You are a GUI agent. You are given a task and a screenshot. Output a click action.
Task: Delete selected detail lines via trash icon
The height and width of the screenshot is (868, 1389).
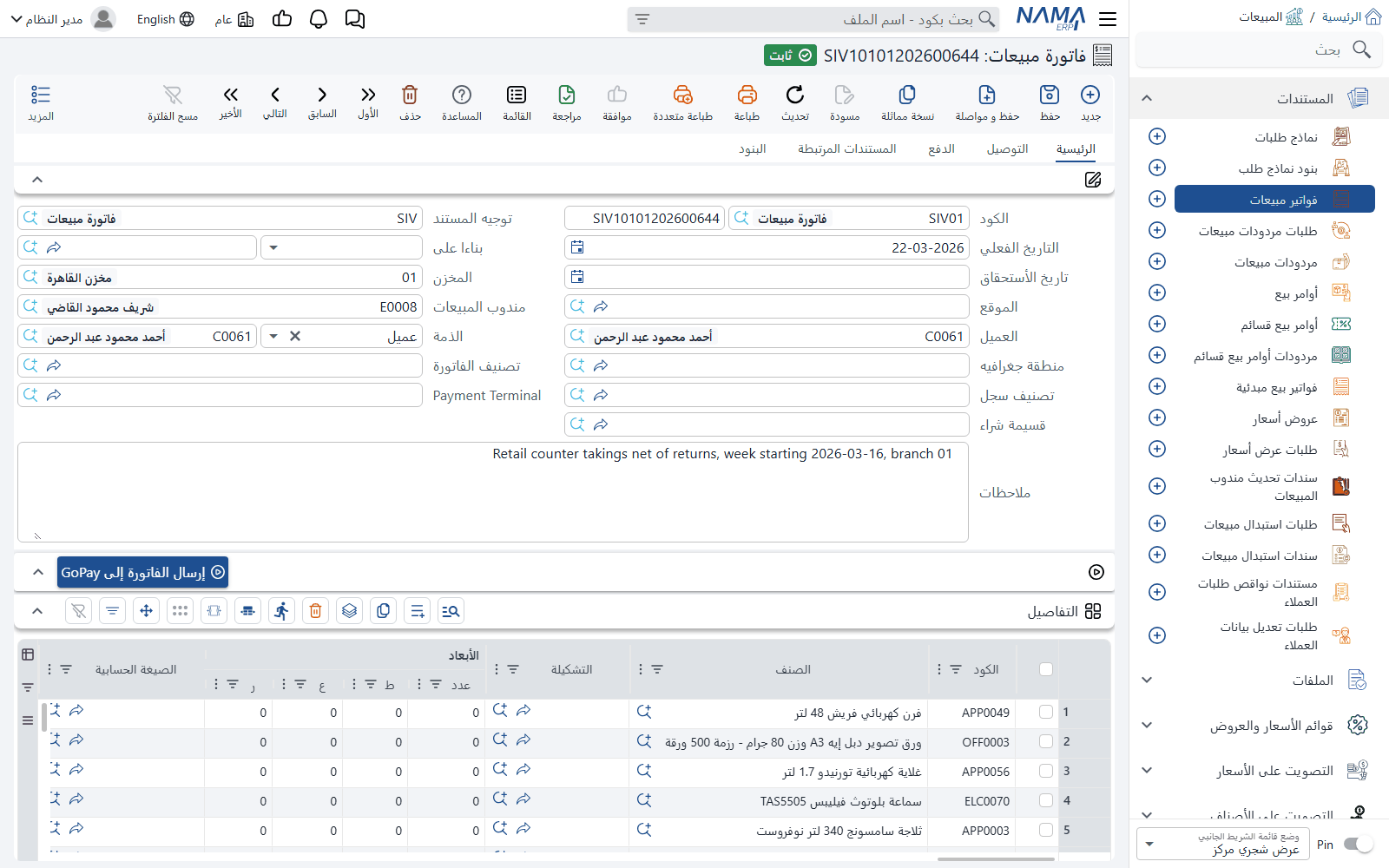pos(315,611)
